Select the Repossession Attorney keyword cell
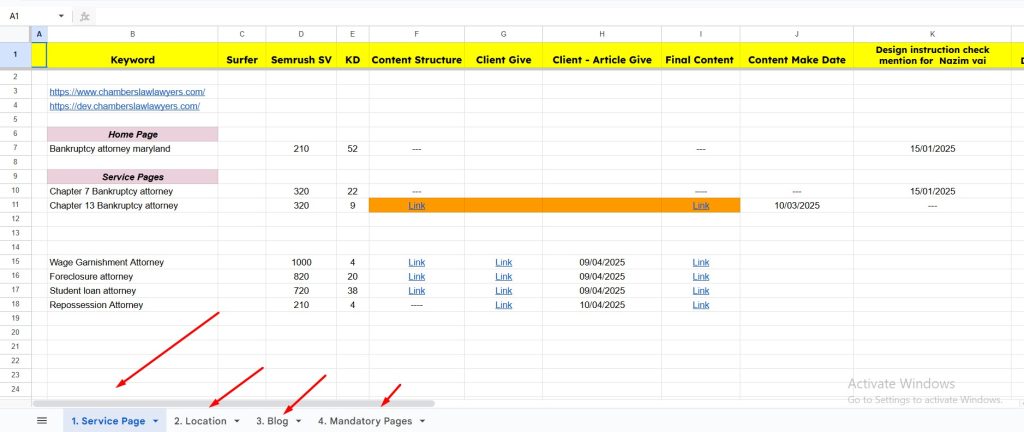The height and width of the screenshot is (432, 1024). (133, 305)
